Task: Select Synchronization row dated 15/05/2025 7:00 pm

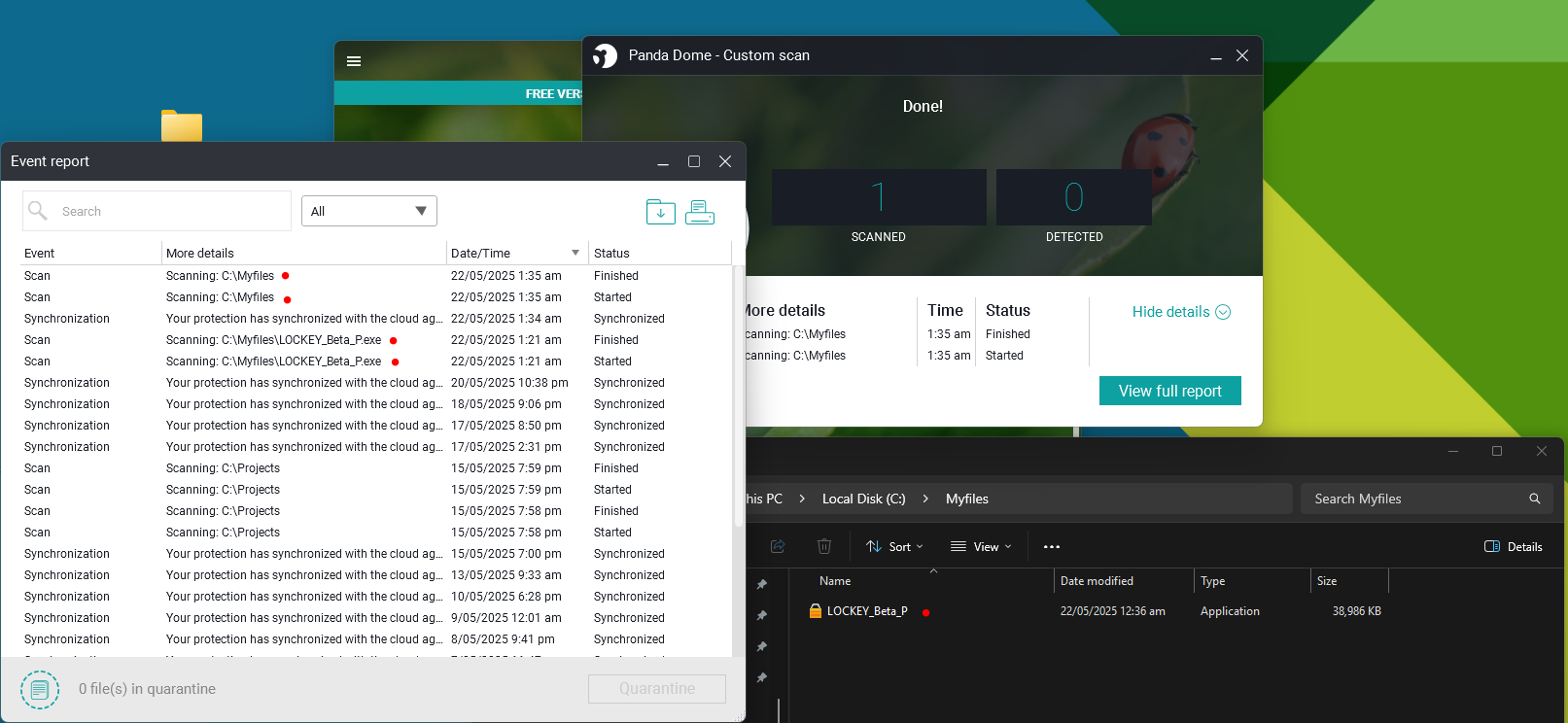Action: coord(376,554)
